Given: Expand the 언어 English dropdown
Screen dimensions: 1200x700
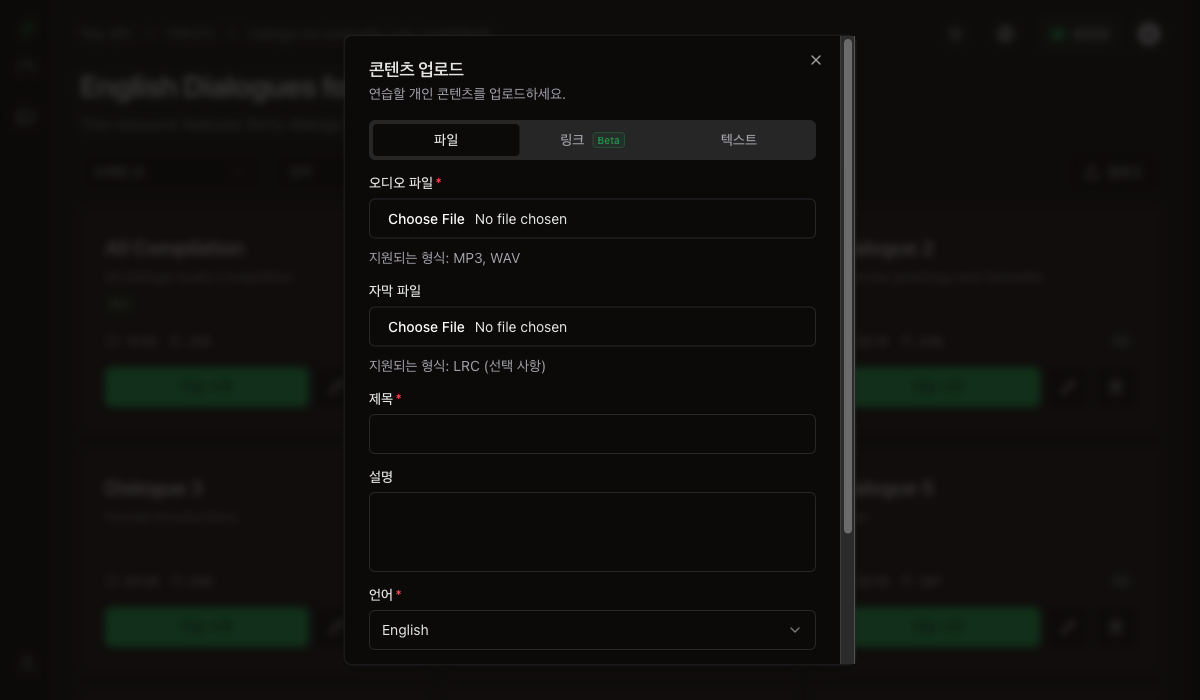Looking at the screenshot, I should [x=592, y=630].
